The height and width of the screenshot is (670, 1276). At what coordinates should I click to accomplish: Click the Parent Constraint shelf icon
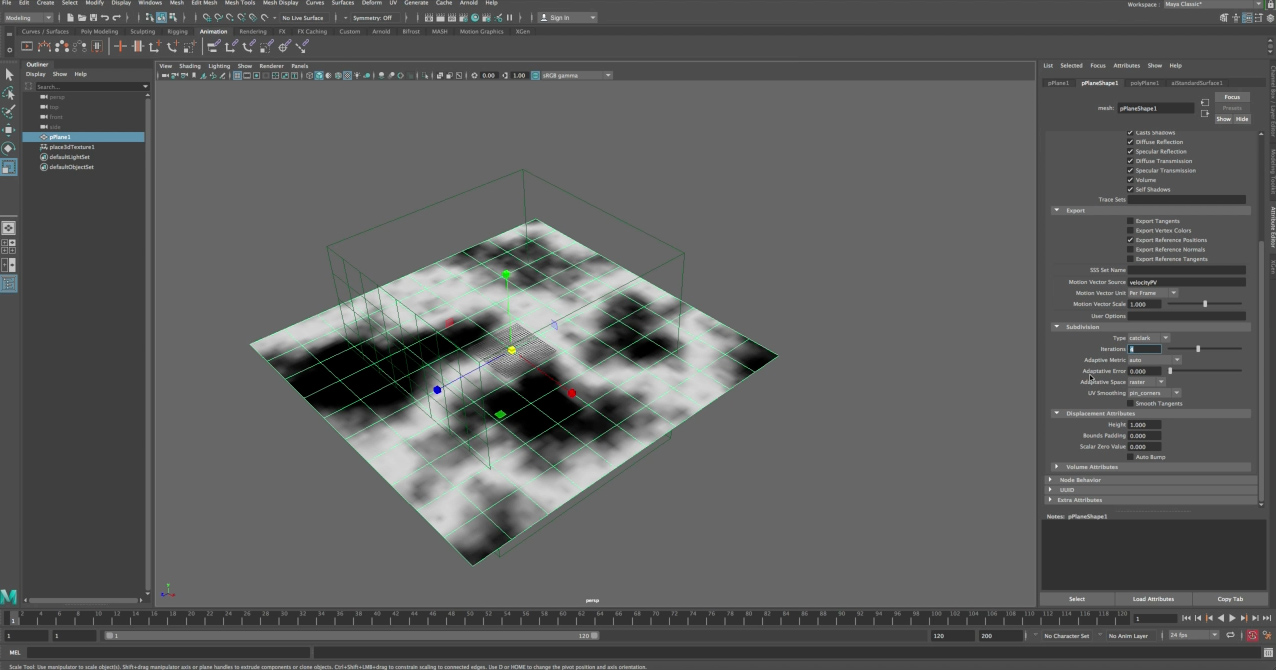coord(214,46)
